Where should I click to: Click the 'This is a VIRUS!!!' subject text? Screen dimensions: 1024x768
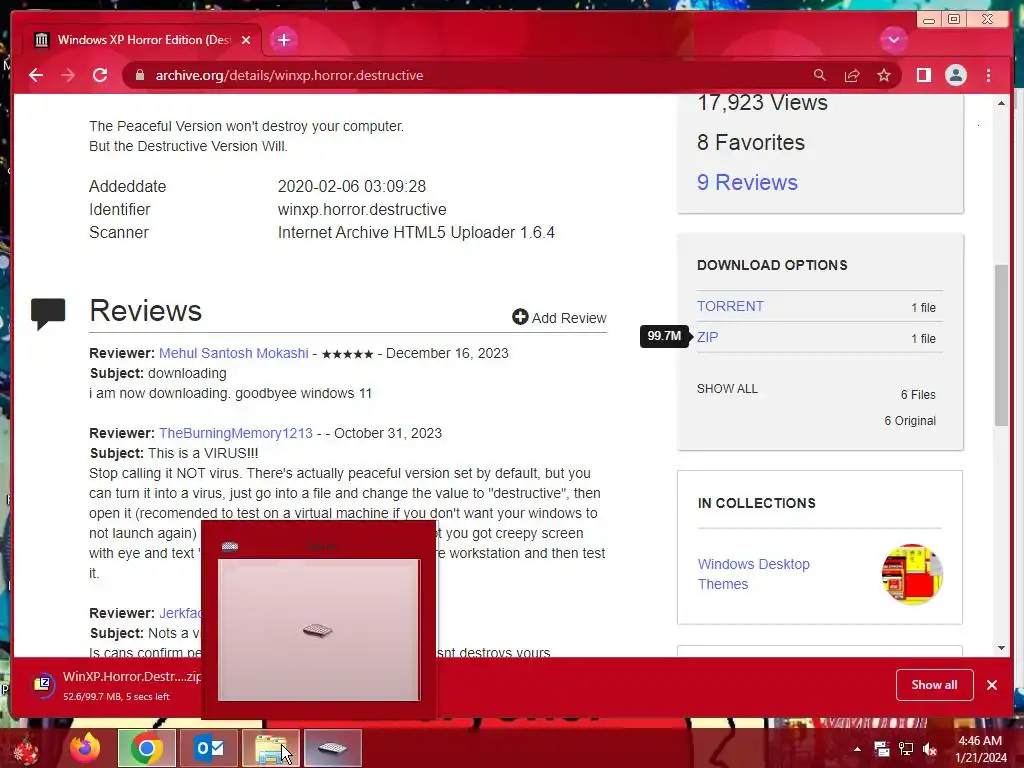click(203, 453)
